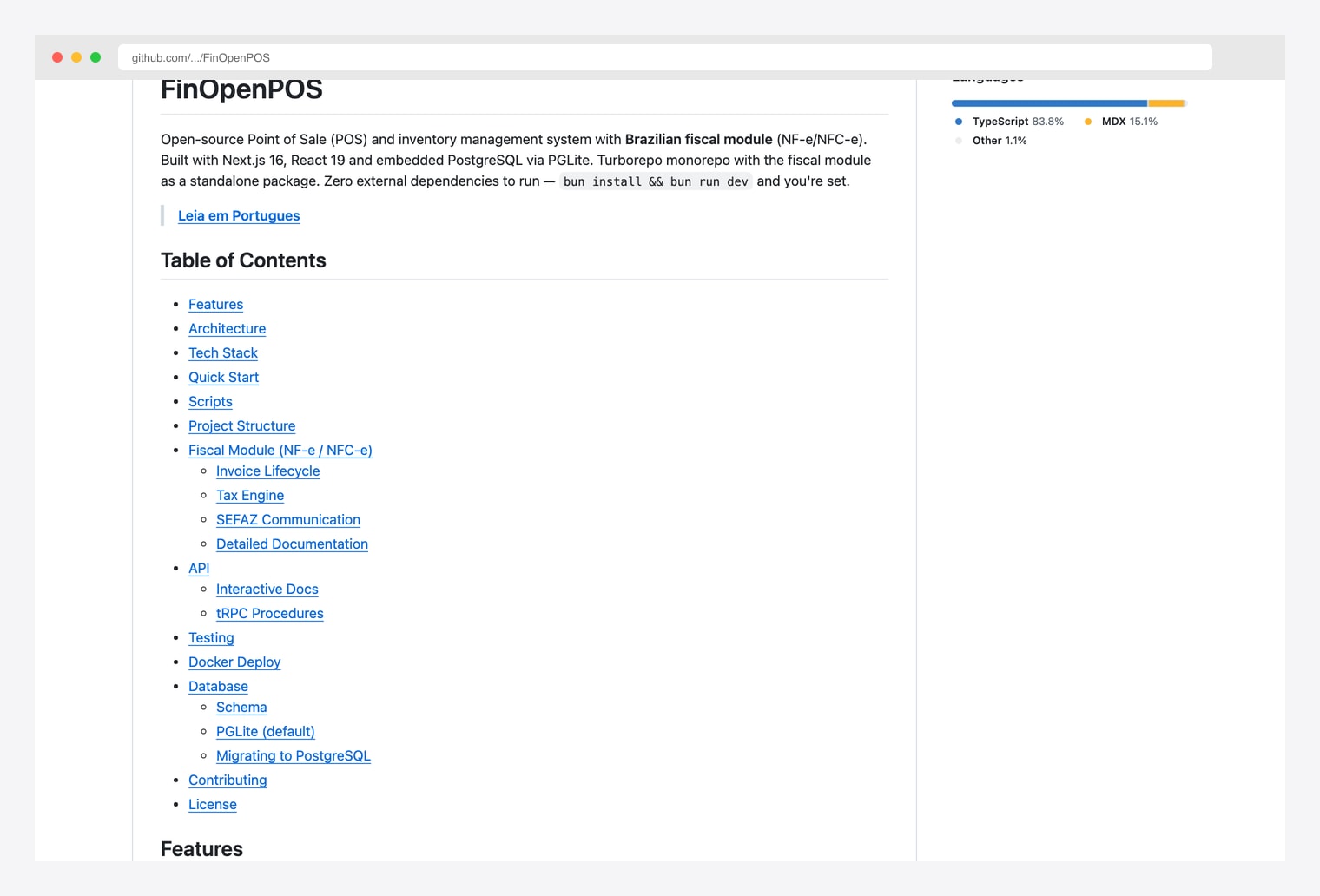The width and height of the screenshot is (1320, 896).
Task: Jump to Schema subsection
Action: click(x=241, y=707)
